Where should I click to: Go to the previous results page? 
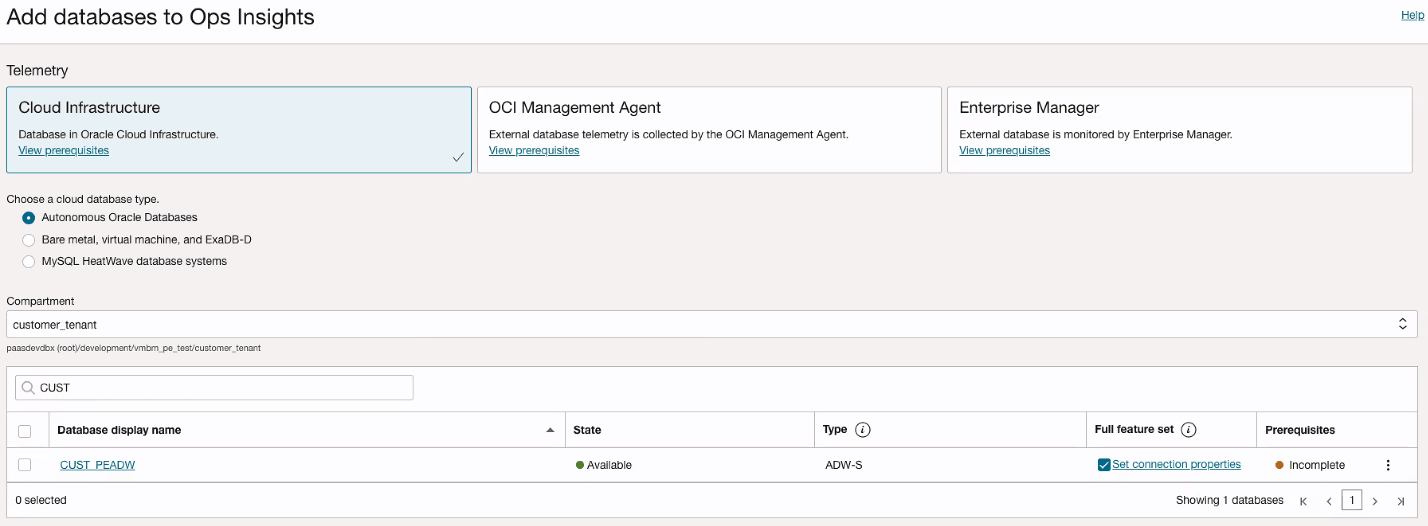[x=1328, y=501]
